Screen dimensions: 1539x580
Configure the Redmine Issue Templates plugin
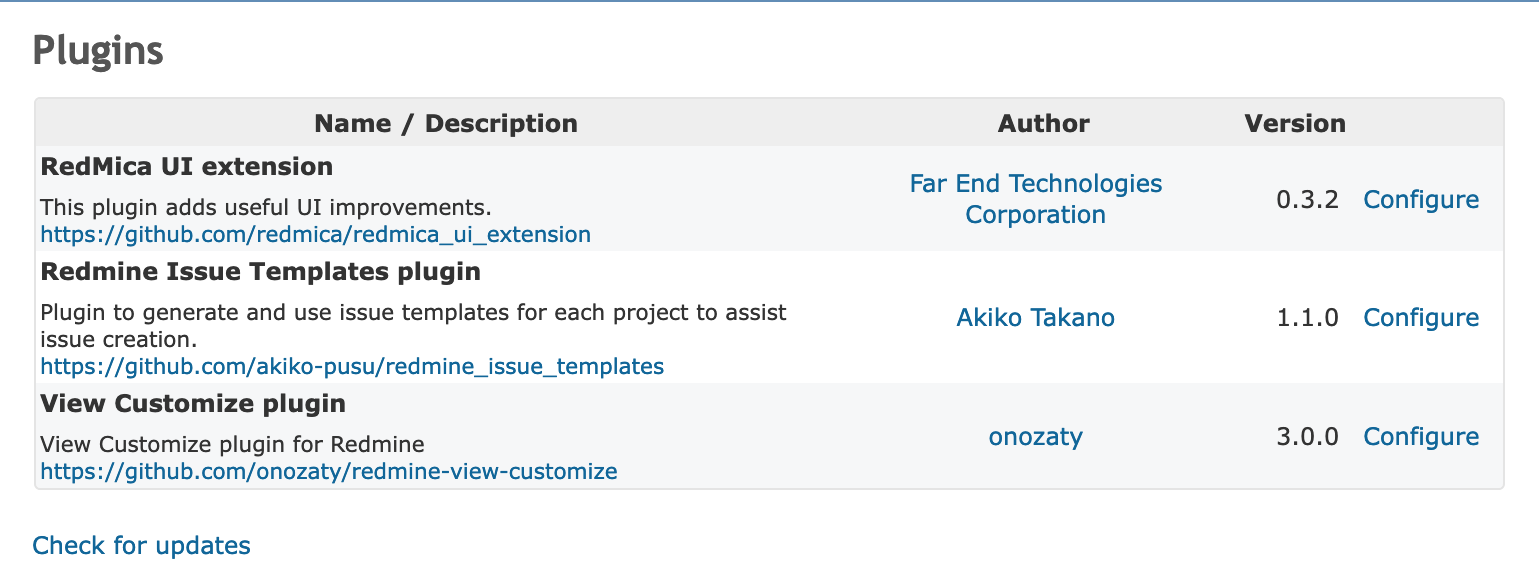1421,318
